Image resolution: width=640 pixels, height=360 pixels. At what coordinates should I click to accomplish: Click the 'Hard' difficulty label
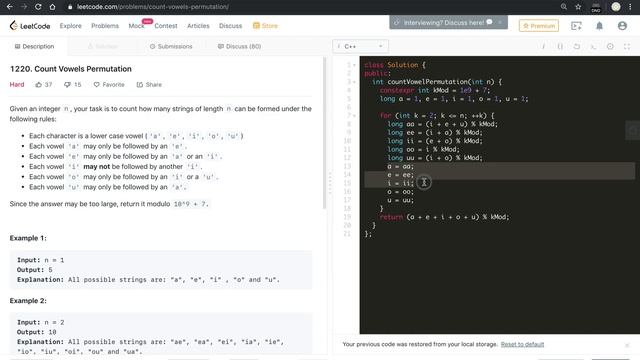coord(17,84)
